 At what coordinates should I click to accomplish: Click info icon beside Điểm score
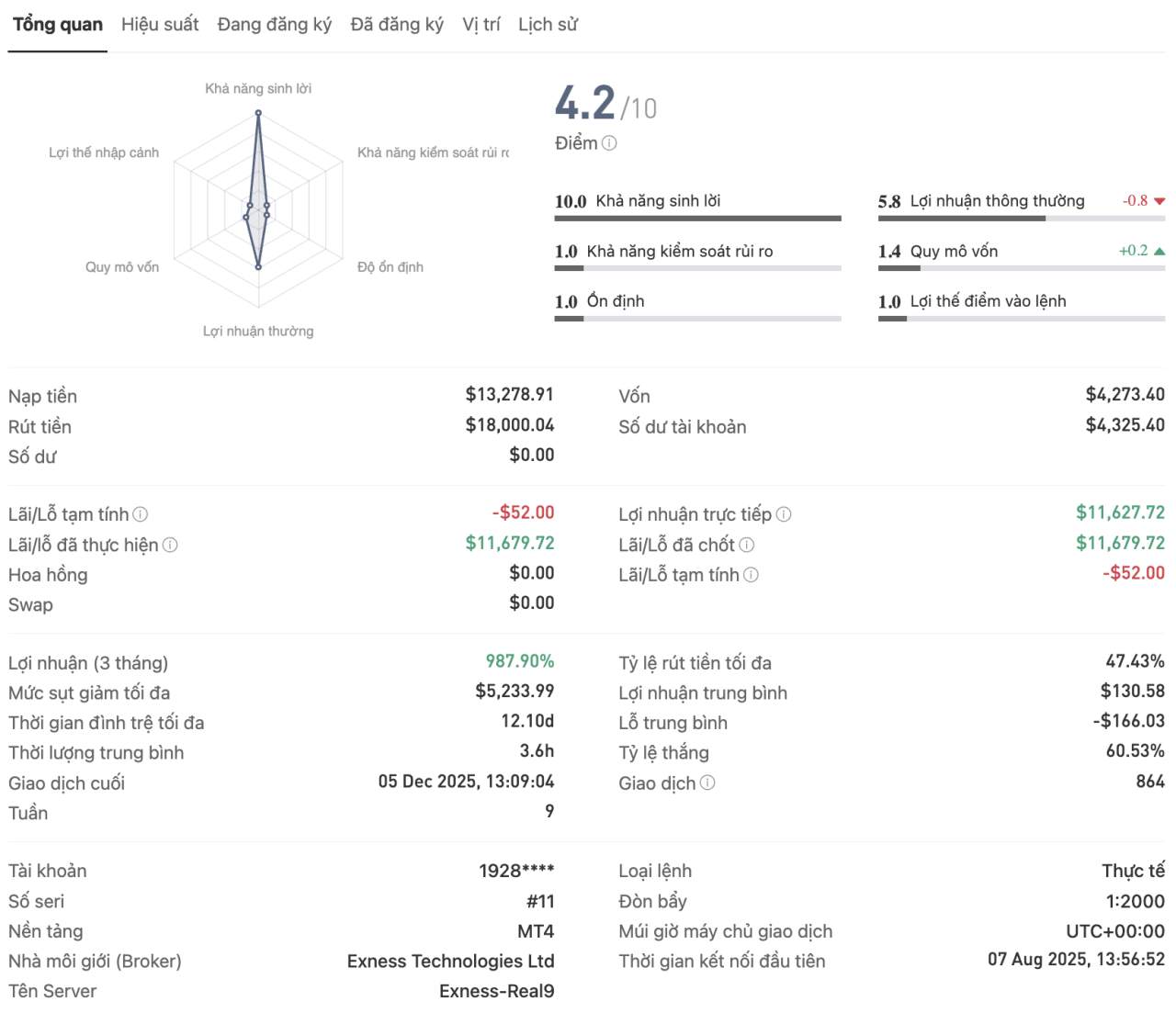[609, 143]
